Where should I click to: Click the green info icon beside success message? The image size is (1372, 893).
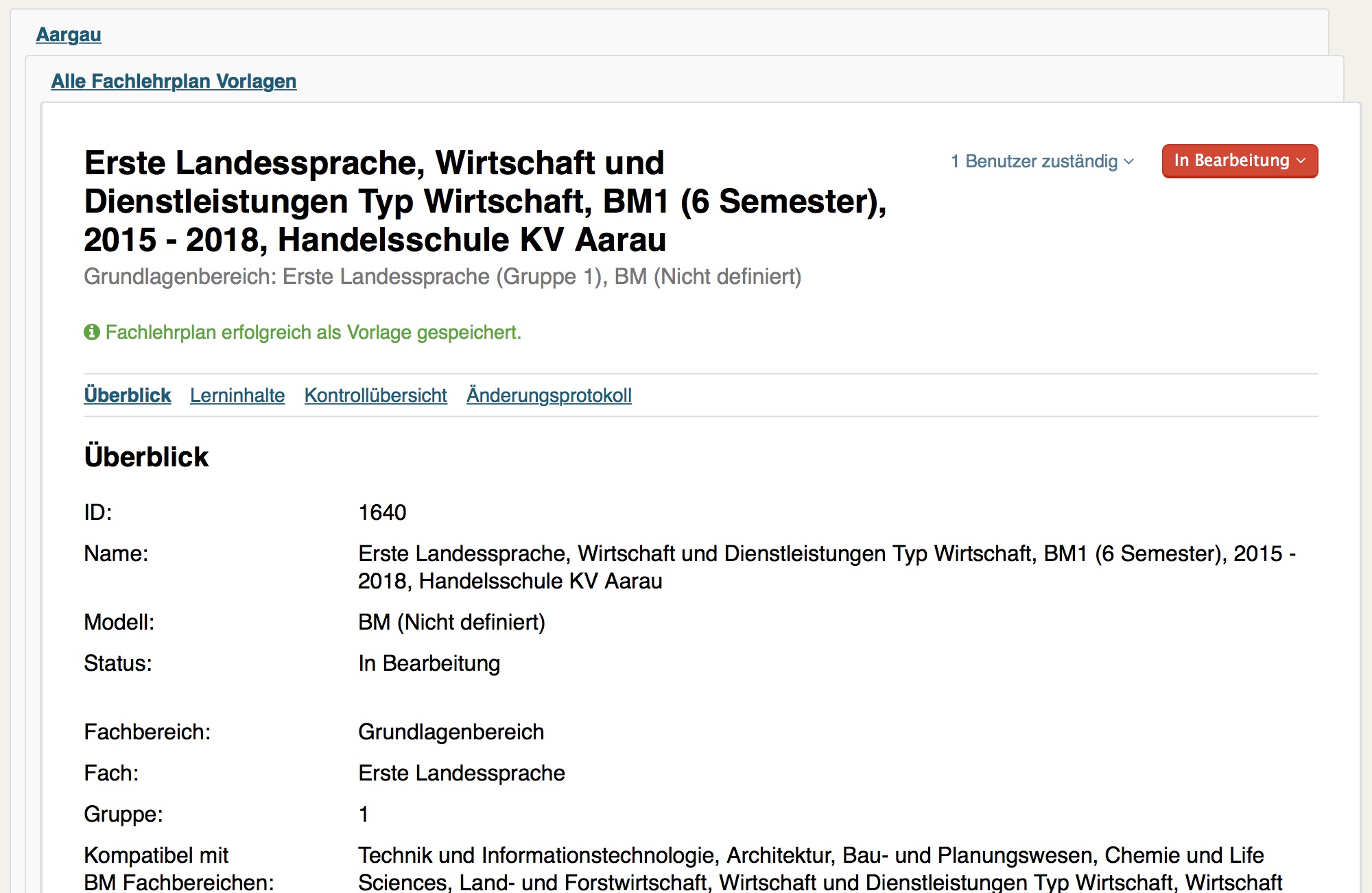(x=92, y=332)
